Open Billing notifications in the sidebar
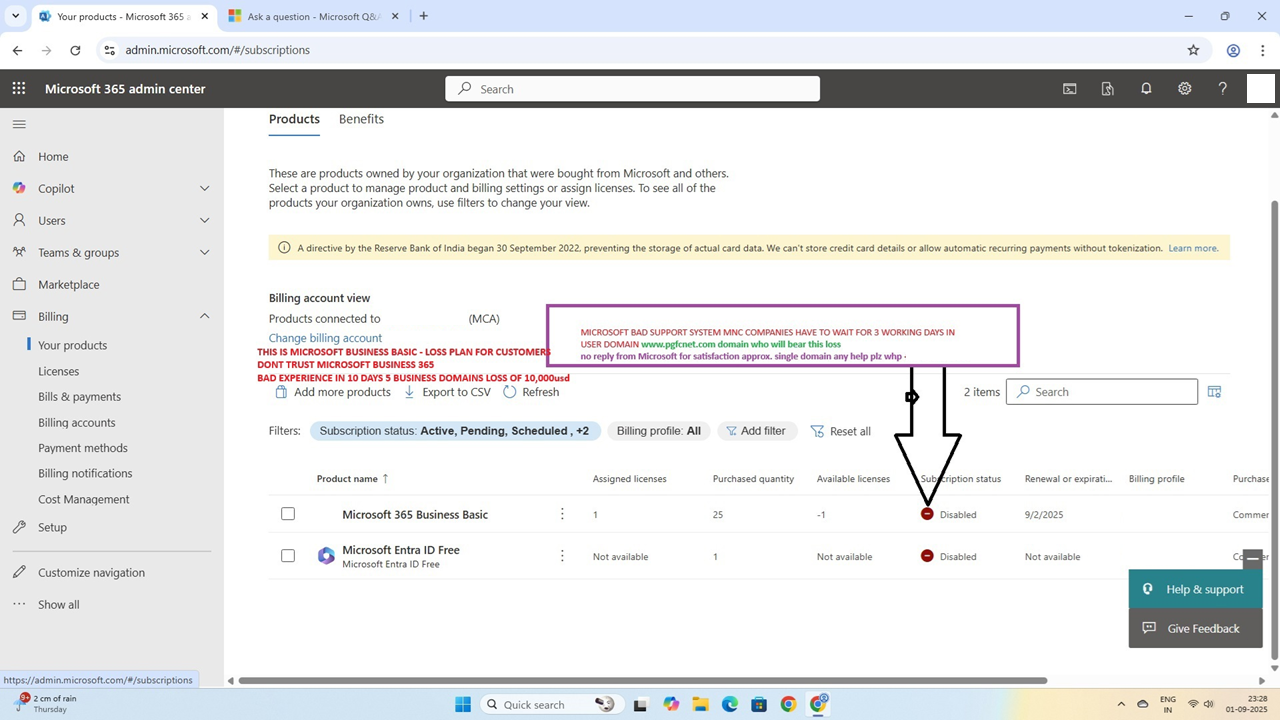 pyautogui.click(x=85, y=473)
